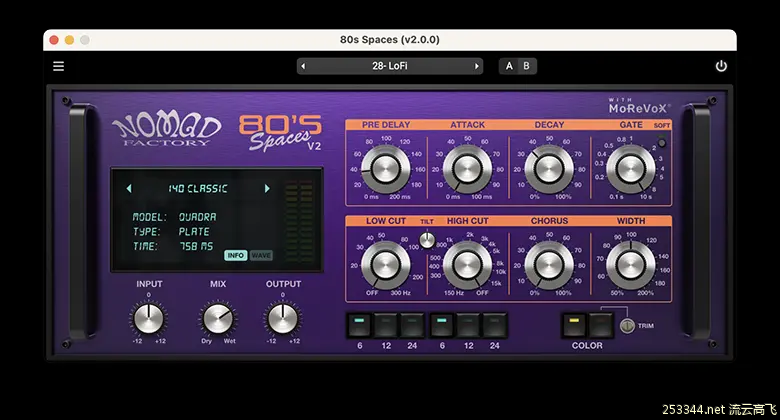Click the PRE DELAY knob
This screenshot has width=780, height=420.
point(386,169)
